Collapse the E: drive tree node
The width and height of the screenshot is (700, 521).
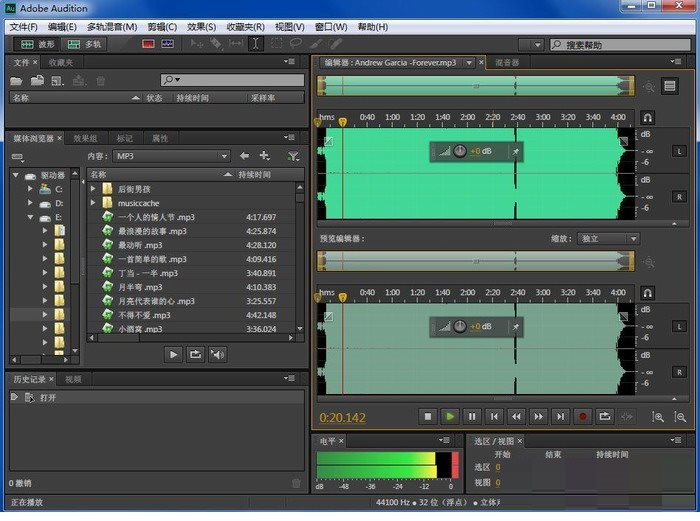click(x=30, y=217)
